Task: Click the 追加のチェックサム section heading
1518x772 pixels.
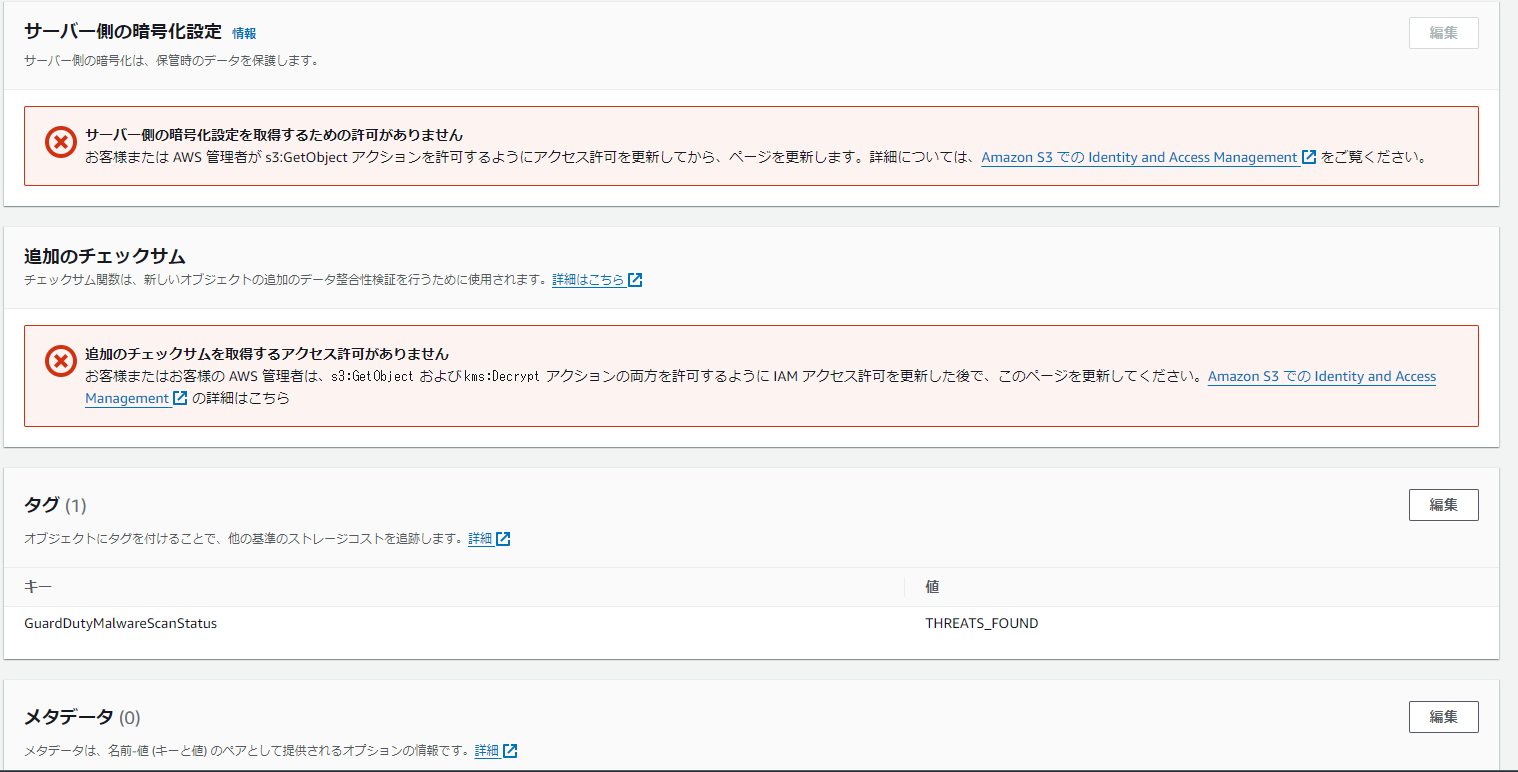Action: pos(105,256)
